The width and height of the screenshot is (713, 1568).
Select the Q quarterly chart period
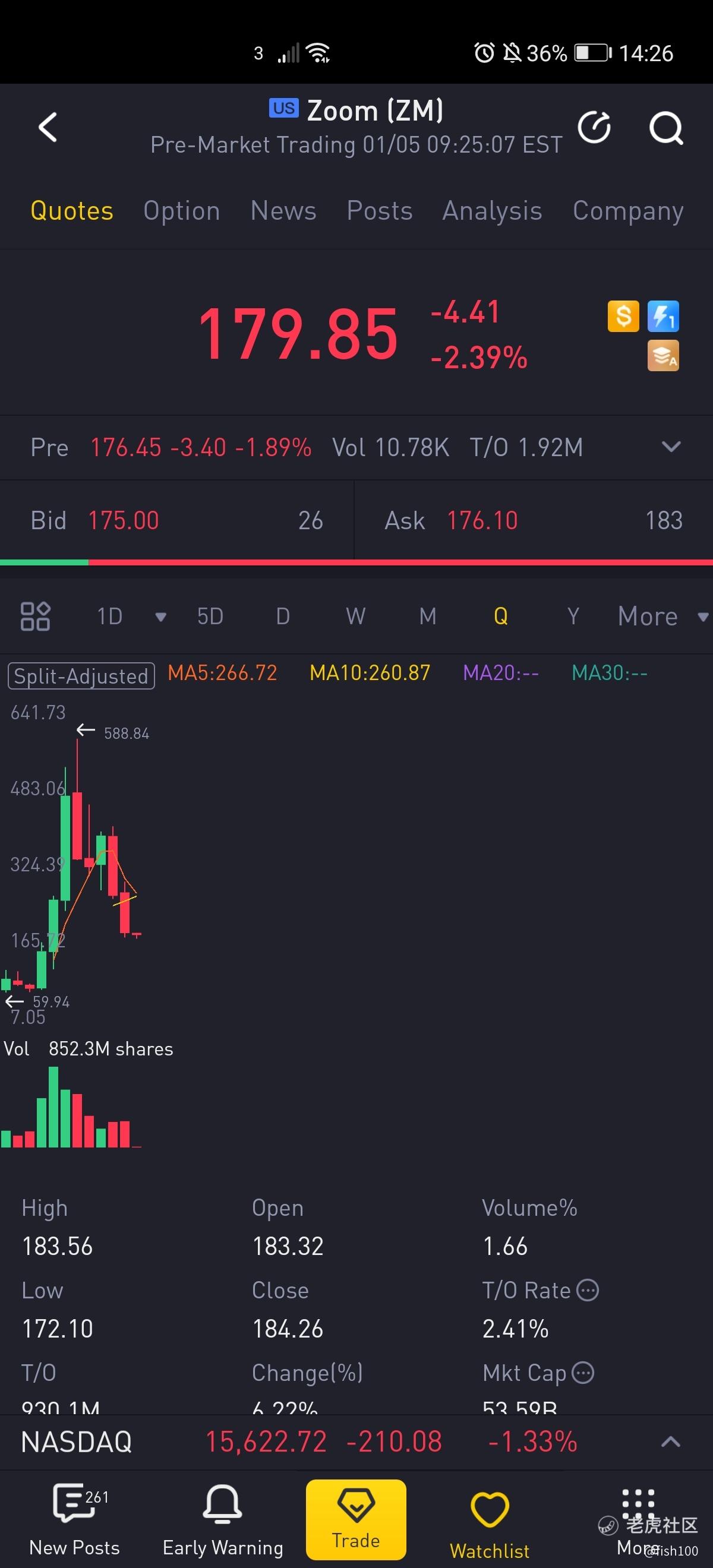pos(500,616)
